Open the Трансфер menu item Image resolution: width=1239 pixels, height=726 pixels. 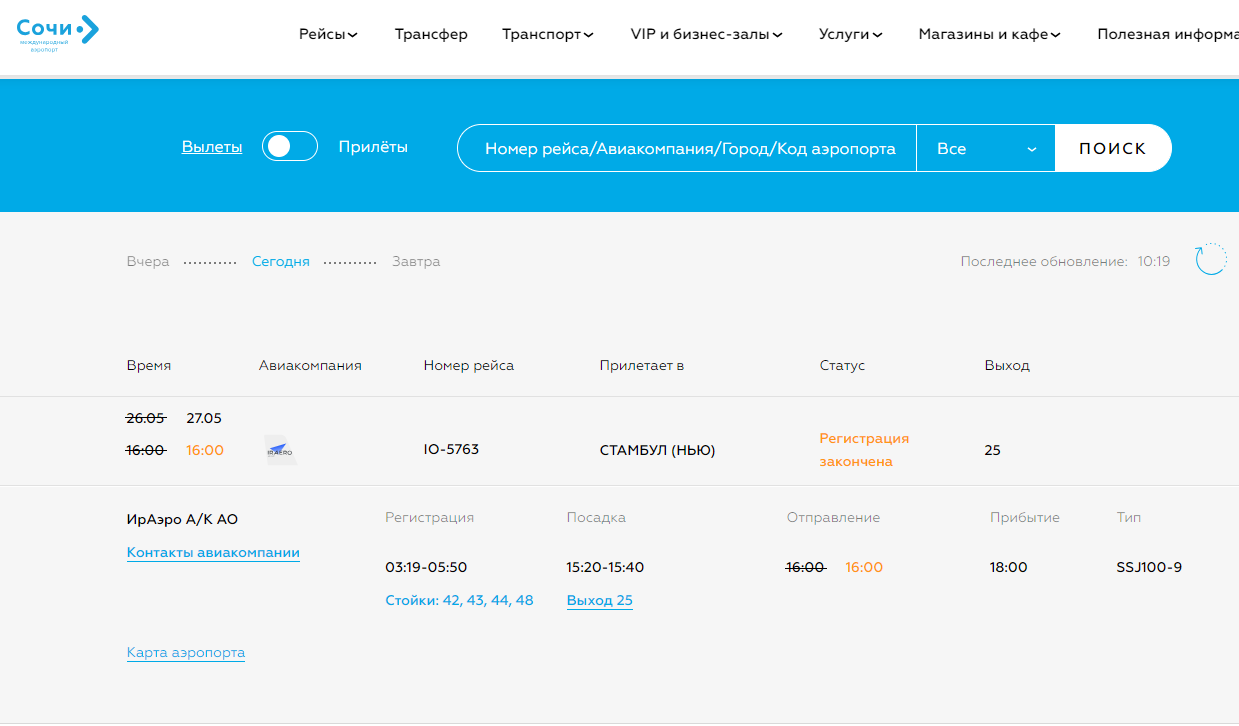[431, 34]
